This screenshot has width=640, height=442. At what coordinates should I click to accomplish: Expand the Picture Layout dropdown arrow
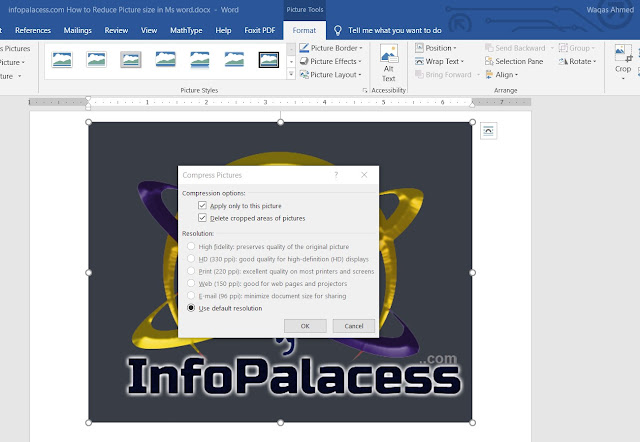[x=360, y=75]
